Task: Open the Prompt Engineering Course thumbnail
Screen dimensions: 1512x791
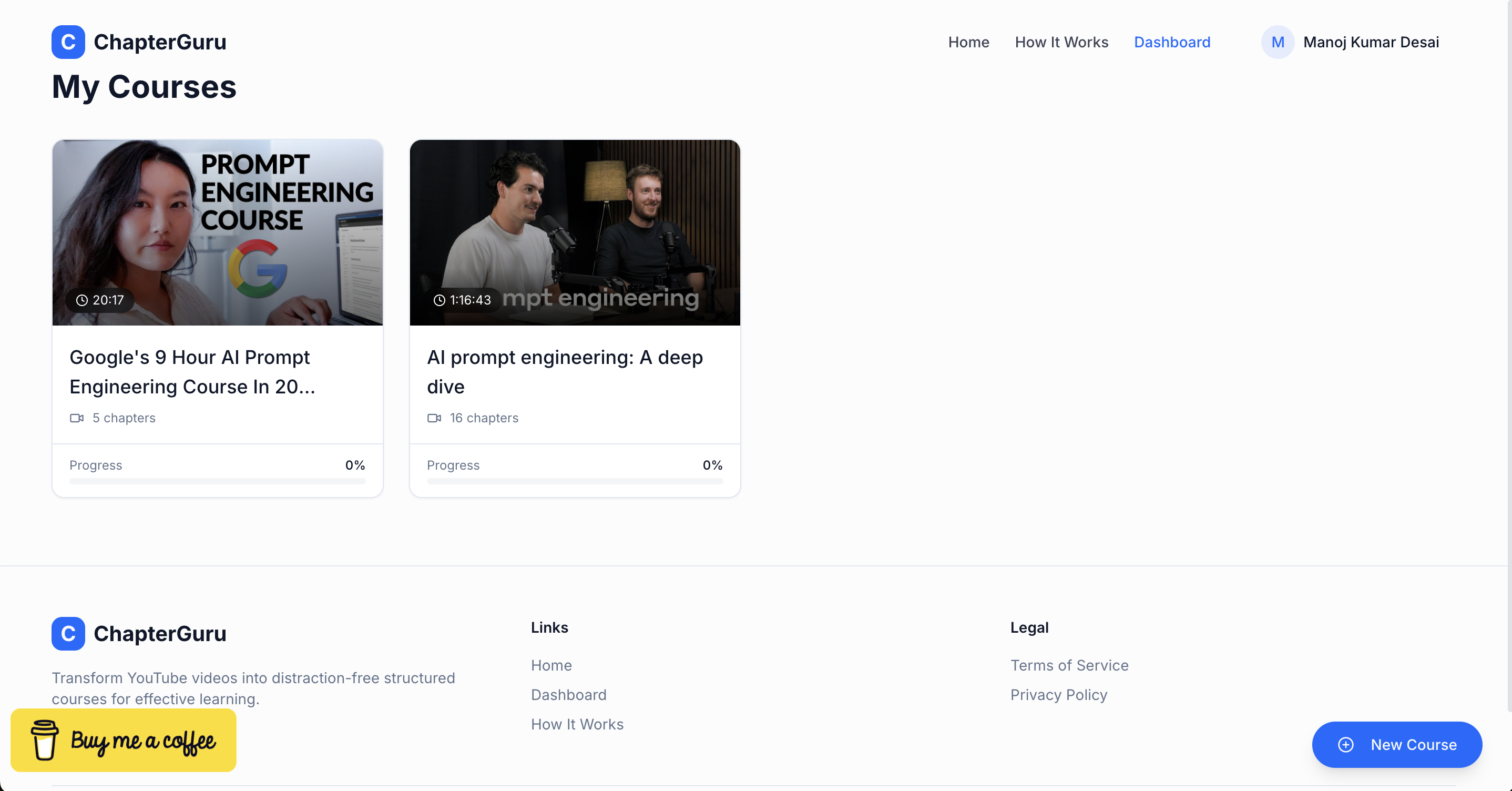Action: (217, 232)
